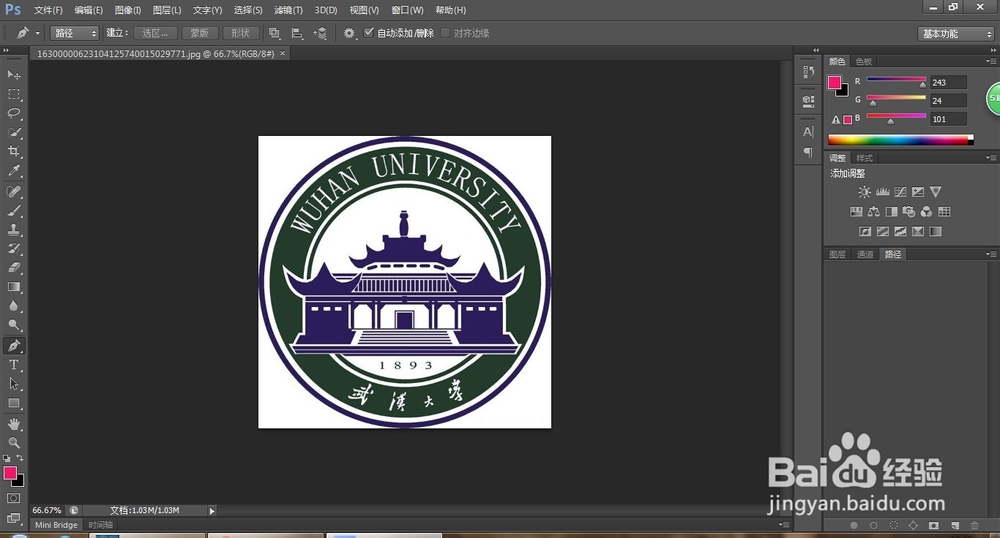Select the Hand tool
The height and width of the screenshot is (538, 1000).
click(x=13, y=425)
